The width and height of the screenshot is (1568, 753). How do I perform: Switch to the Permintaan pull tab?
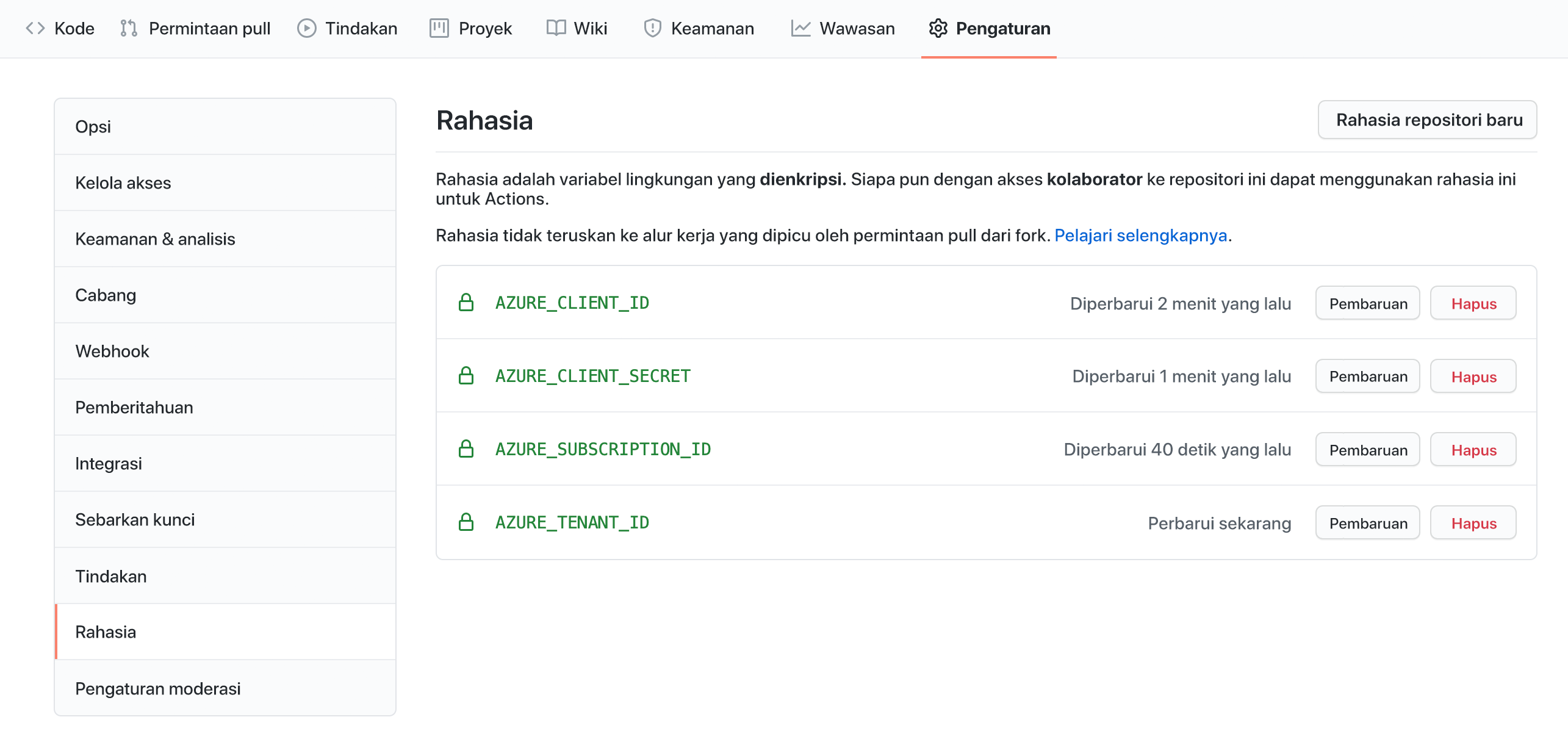point(209,28)
